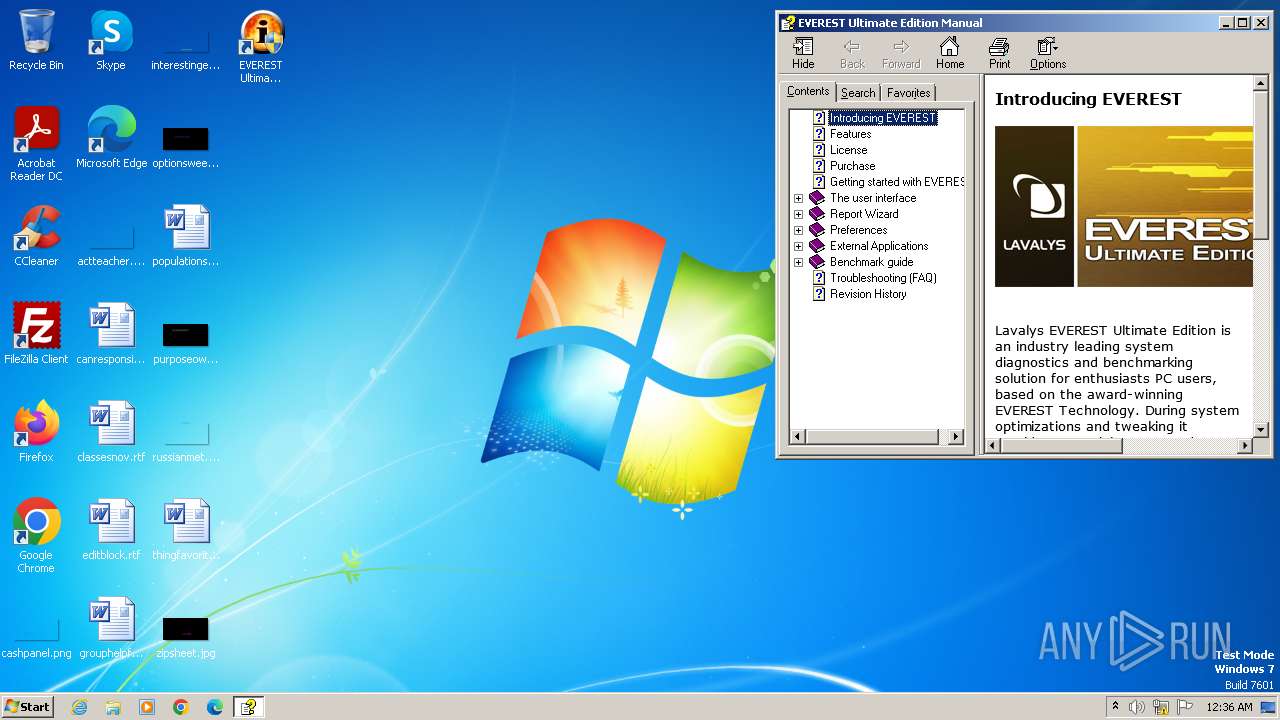This screenshot has height=720, width=1280.
Task: Expand the Report Wizard book
Action: (x=799, y=214)
